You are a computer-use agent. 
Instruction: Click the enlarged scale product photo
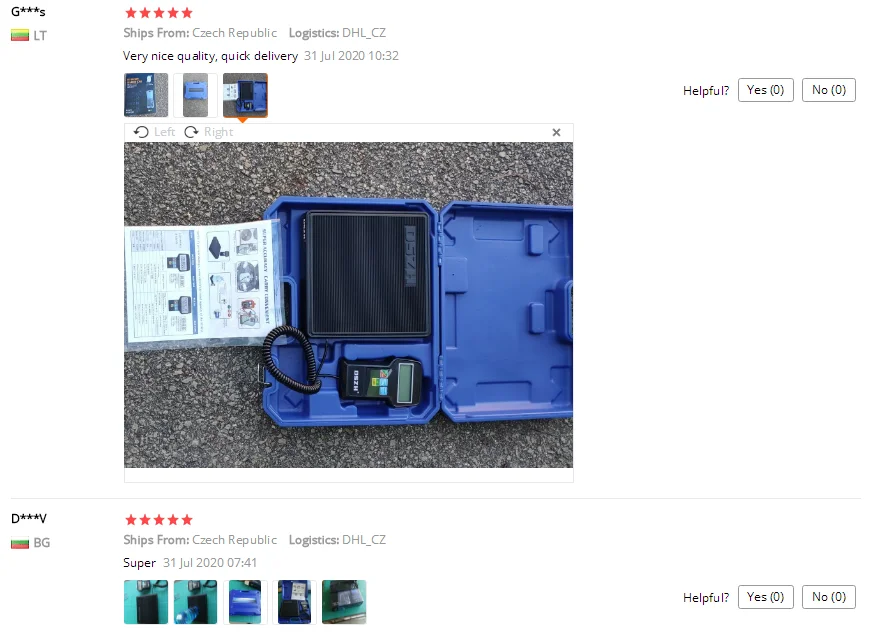[348, 305]
